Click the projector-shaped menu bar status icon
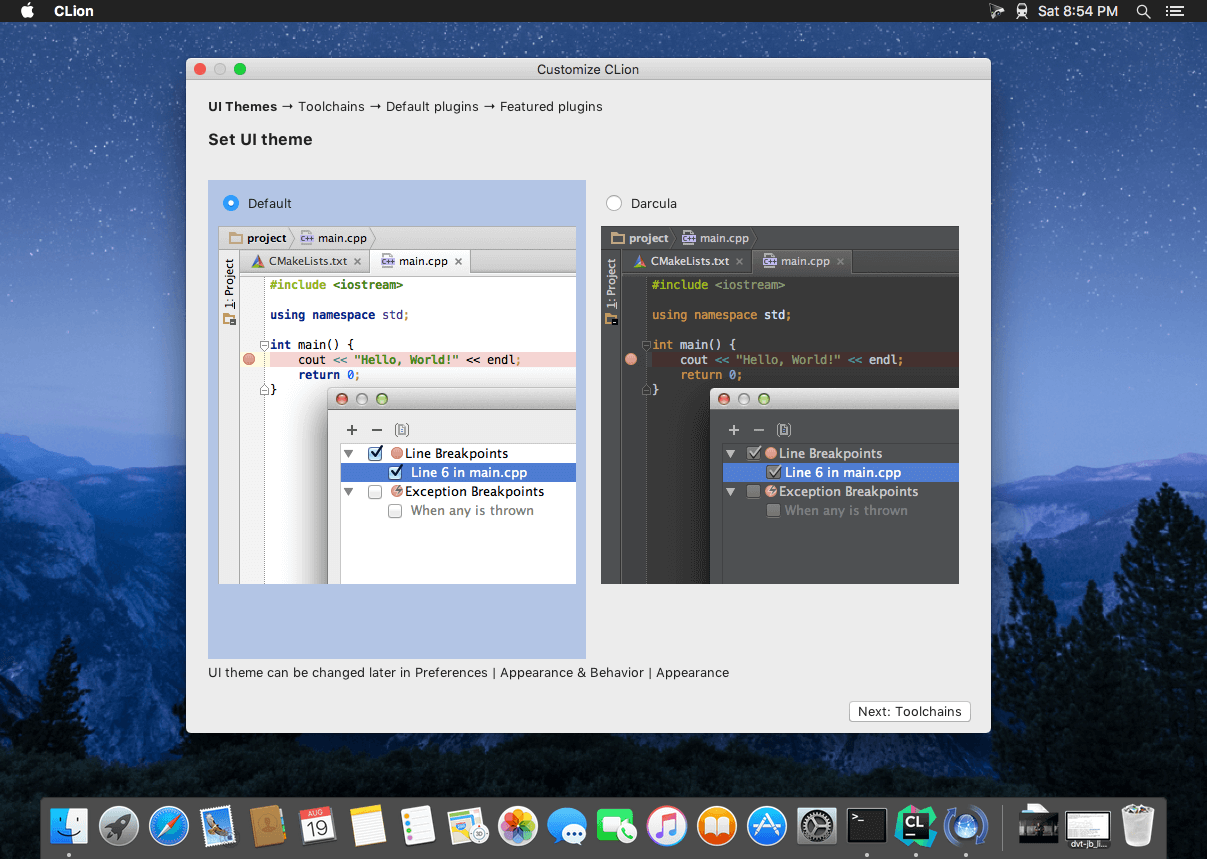The height and width of the screenshot is (859, 1207). [x=996, y=11]
